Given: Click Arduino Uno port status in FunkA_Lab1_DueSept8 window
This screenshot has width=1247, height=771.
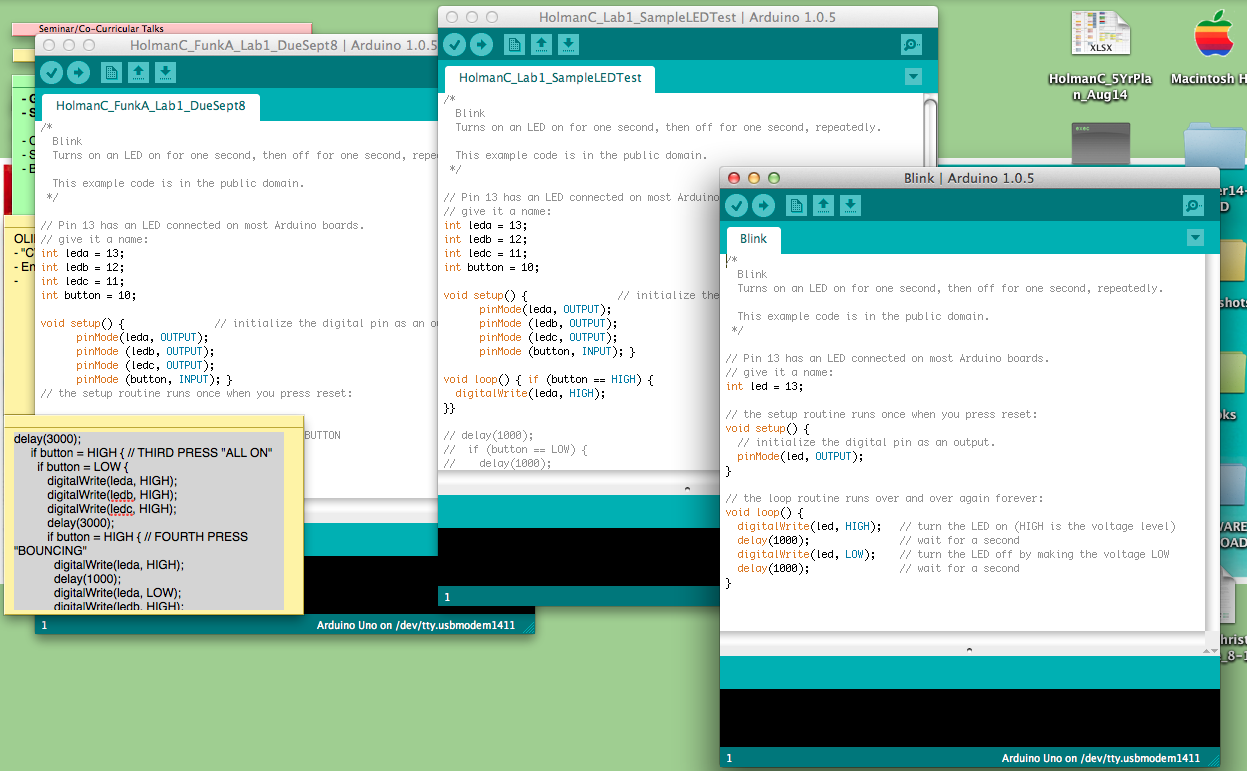Looking at the screenshot, I should coord(416,624).
